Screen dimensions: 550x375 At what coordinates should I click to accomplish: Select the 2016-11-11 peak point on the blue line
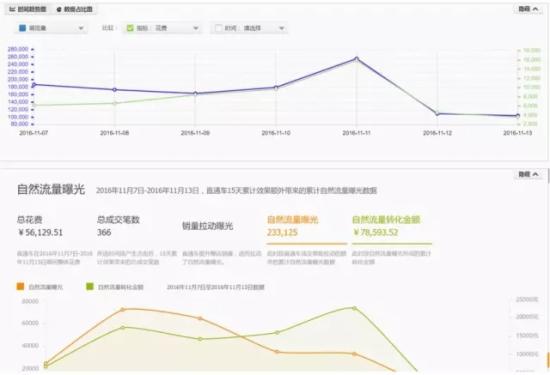(x=356, y=59)
